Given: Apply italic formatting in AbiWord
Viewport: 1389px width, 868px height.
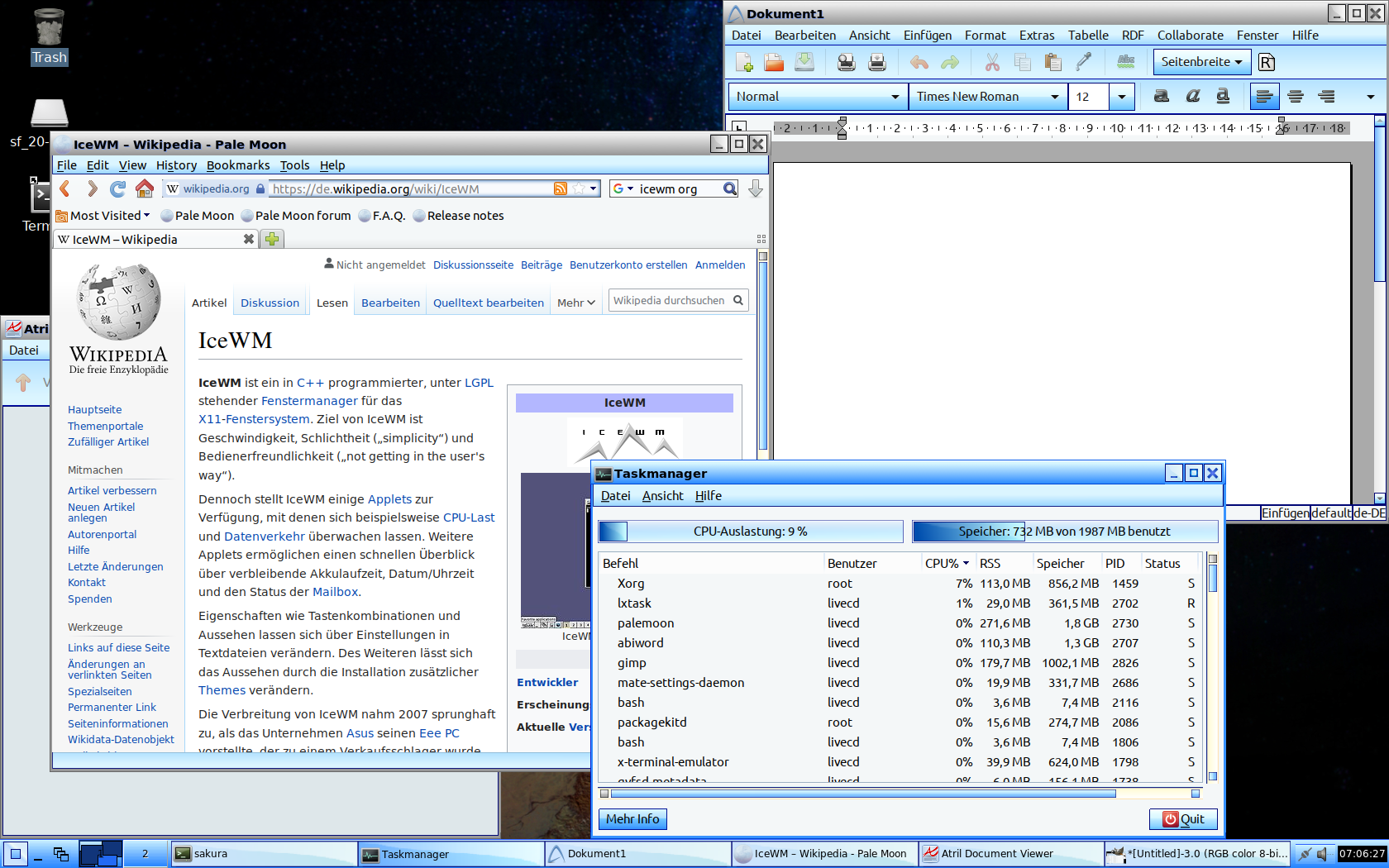Looking at the screenshot, I should (1192, 97).
